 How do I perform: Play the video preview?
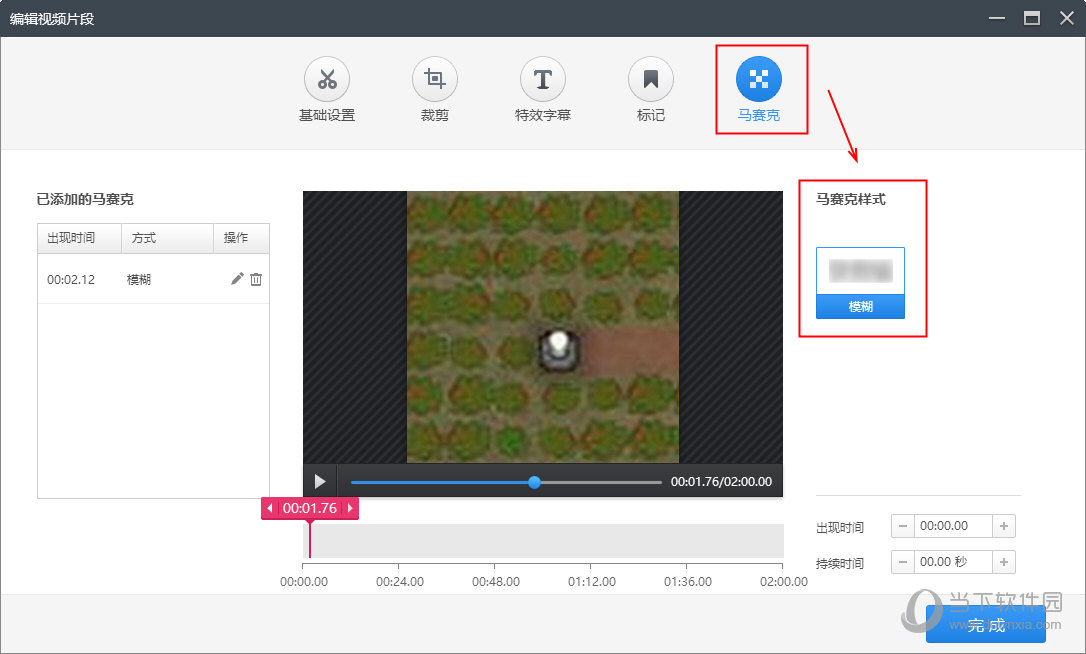[x=320, y=481]
